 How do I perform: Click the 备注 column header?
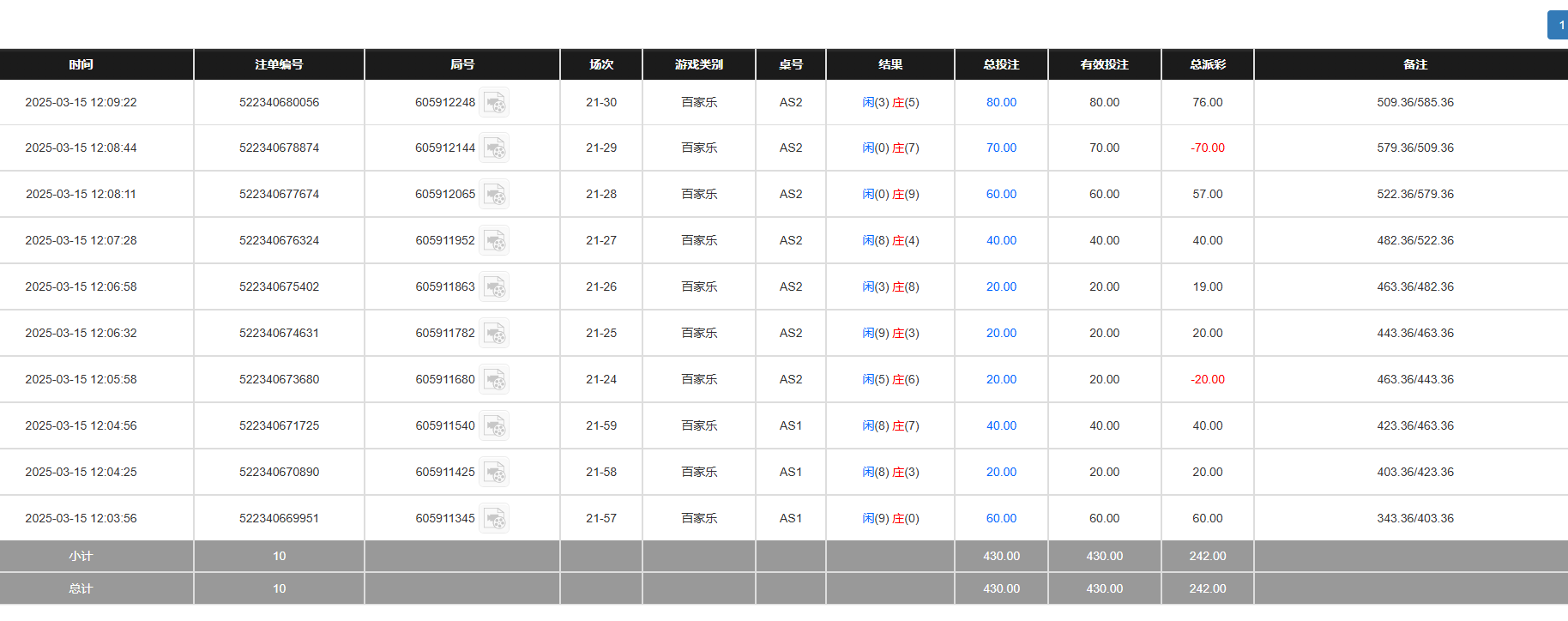(x=1414, y=64)
